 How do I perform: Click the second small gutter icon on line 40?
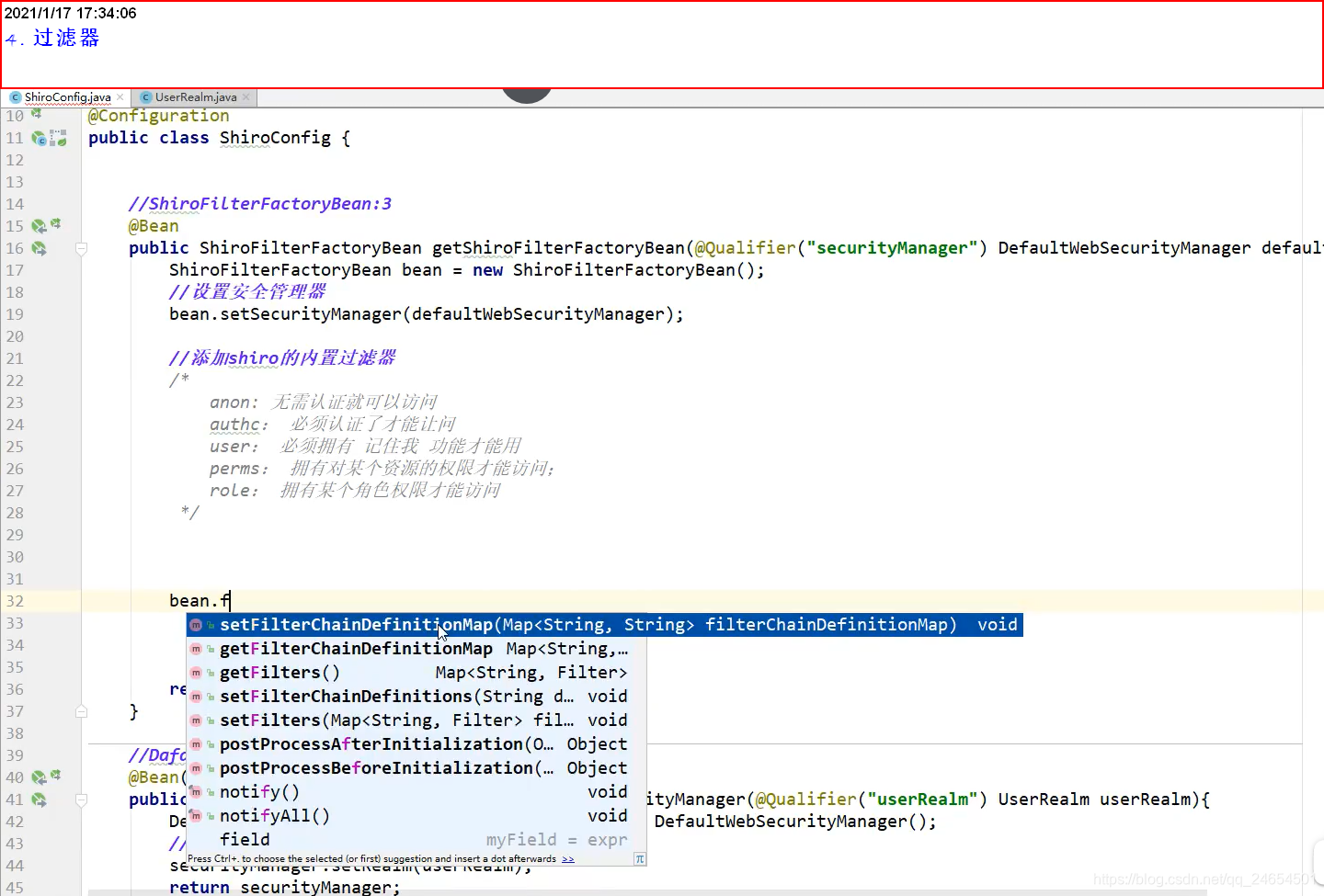point(56,776)
